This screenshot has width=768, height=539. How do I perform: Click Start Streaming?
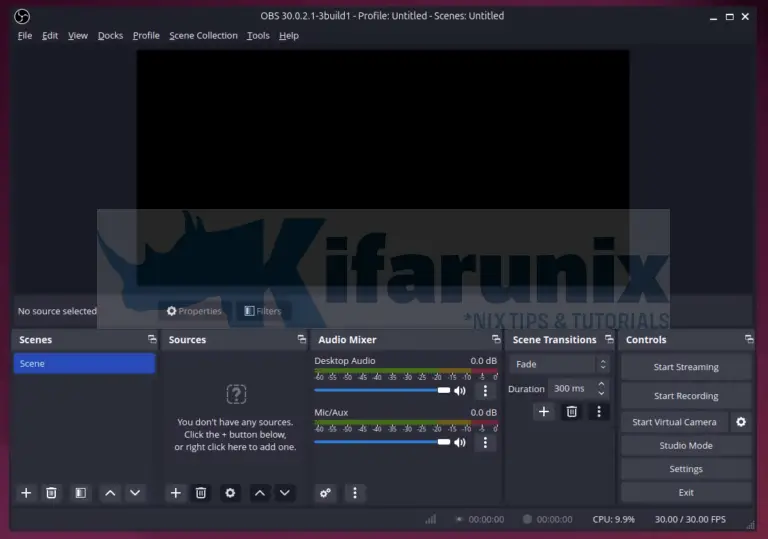686,367
